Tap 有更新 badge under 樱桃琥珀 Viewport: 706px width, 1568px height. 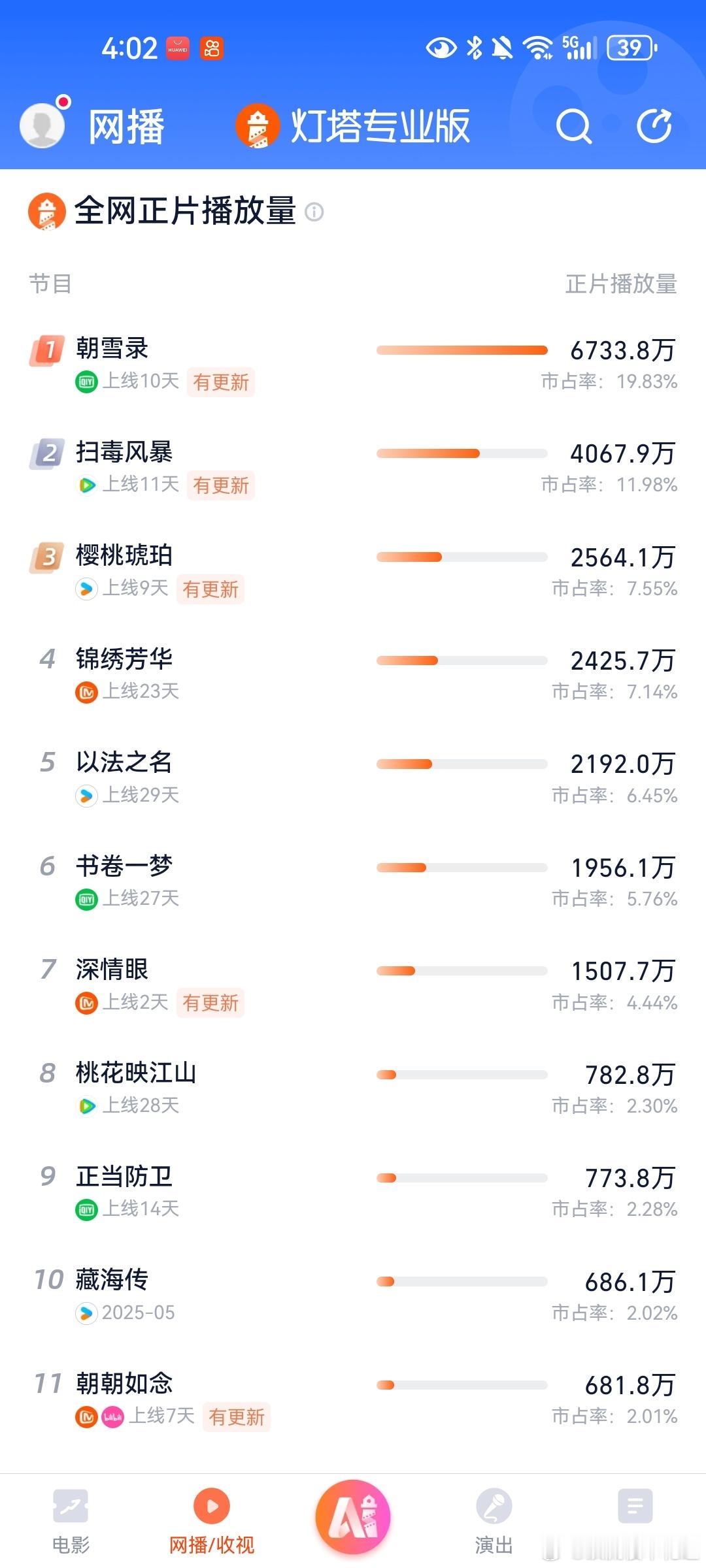click(210, 589)
